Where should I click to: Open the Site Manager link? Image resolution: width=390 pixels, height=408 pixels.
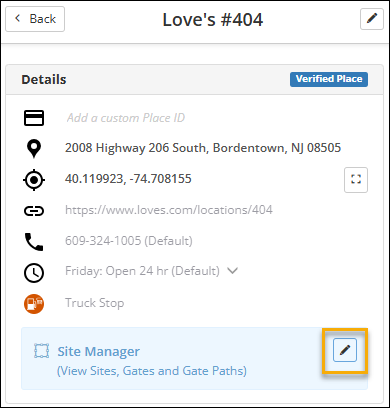tap(98, 351)
